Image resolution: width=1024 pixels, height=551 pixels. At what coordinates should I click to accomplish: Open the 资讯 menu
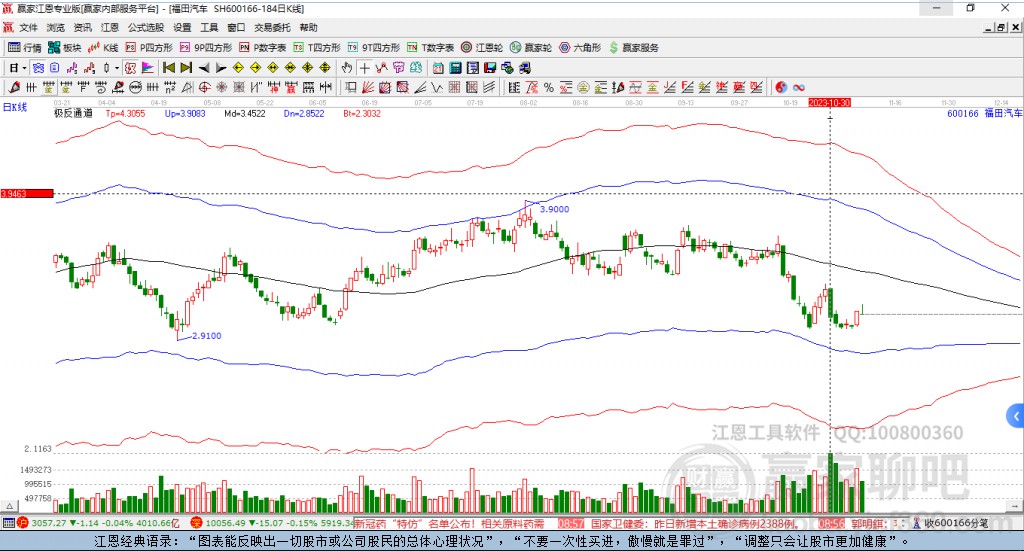coord(82,27)
